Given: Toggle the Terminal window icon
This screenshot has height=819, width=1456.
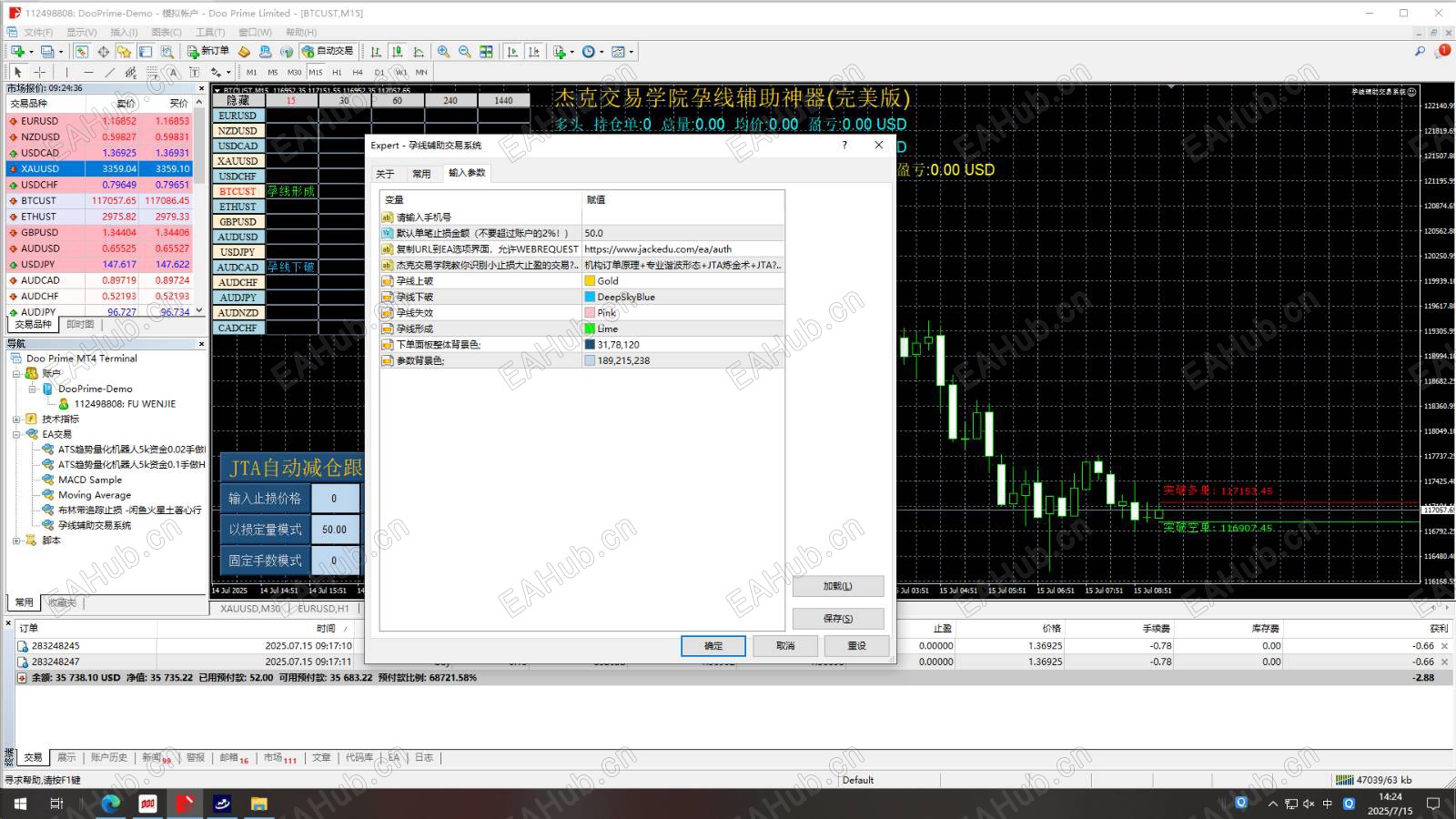Looking at the screenshot, I should [x=146, y=52].
